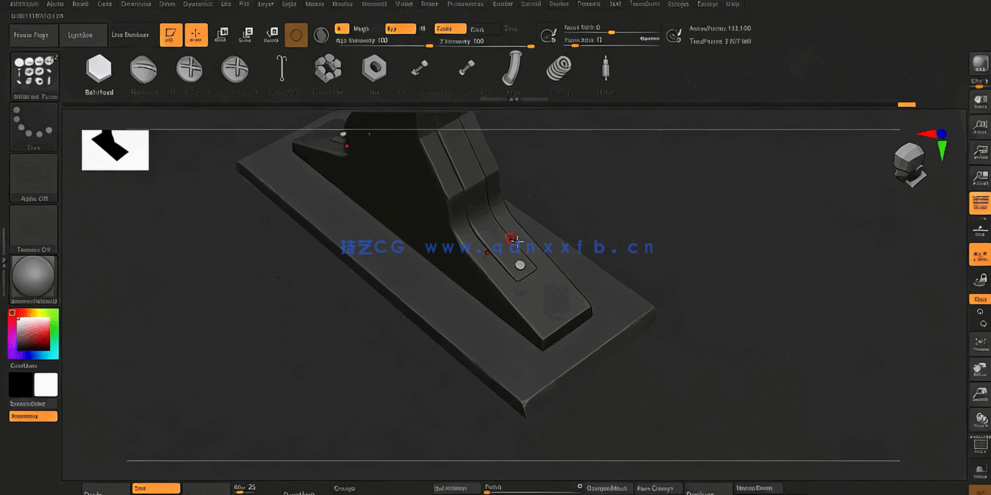Open the Color menu in the menu bar
The image size is (991, 495).
(105, 4)
